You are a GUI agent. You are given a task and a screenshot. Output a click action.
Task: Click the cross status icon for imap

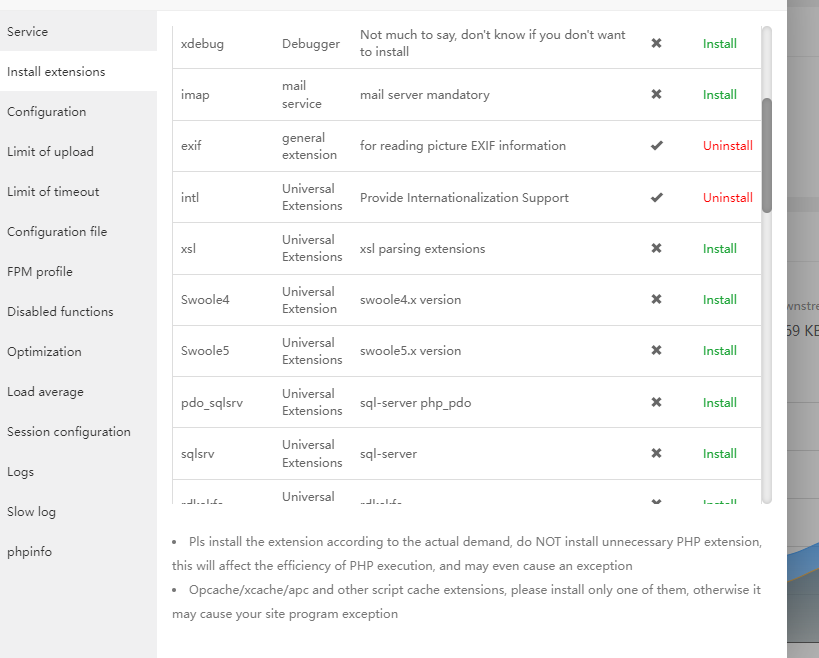tap(656, 94)
